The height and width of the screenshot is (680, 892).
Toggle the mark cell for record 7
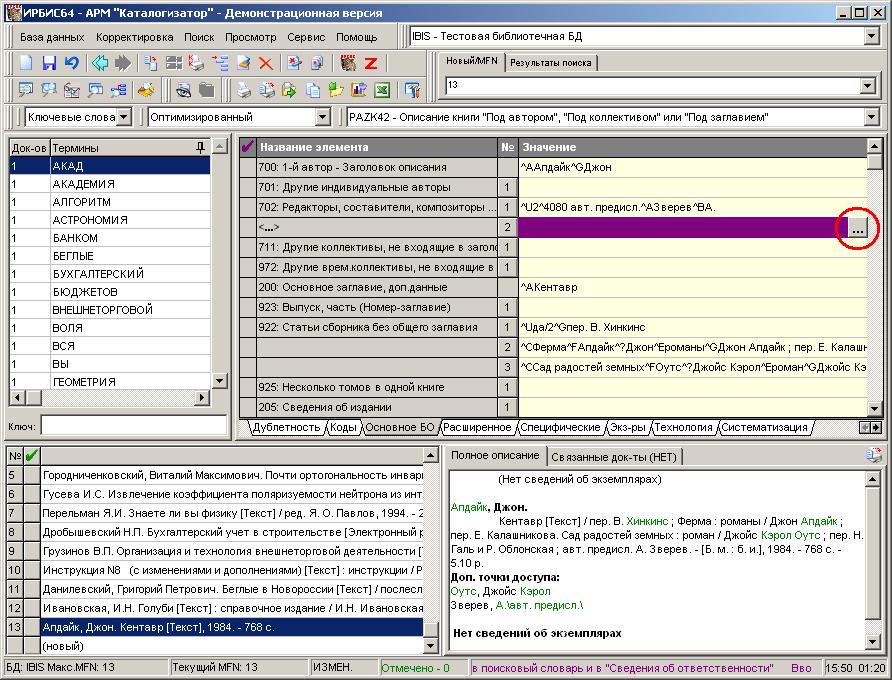(x=31, y=513)
